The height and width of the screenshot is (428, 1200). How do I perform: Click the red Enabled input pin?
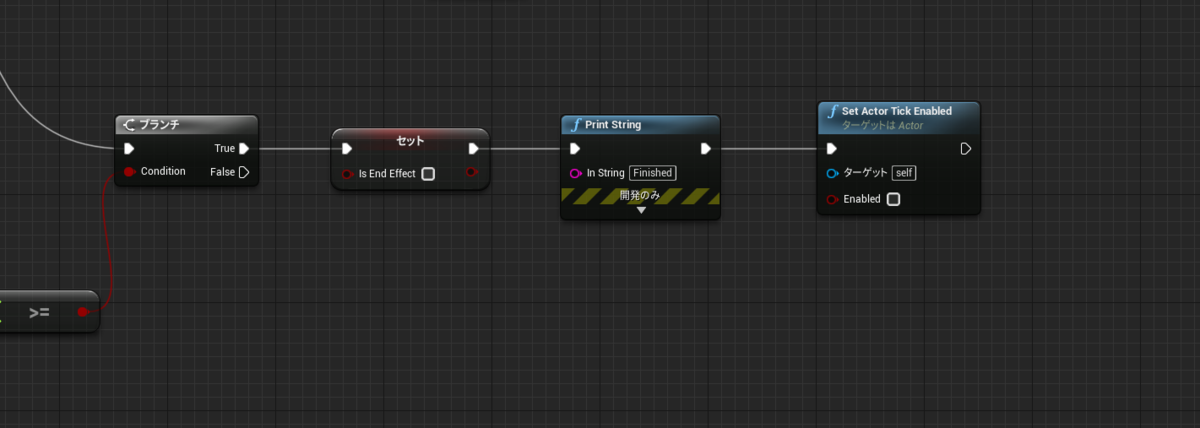(x=832, y=199)
